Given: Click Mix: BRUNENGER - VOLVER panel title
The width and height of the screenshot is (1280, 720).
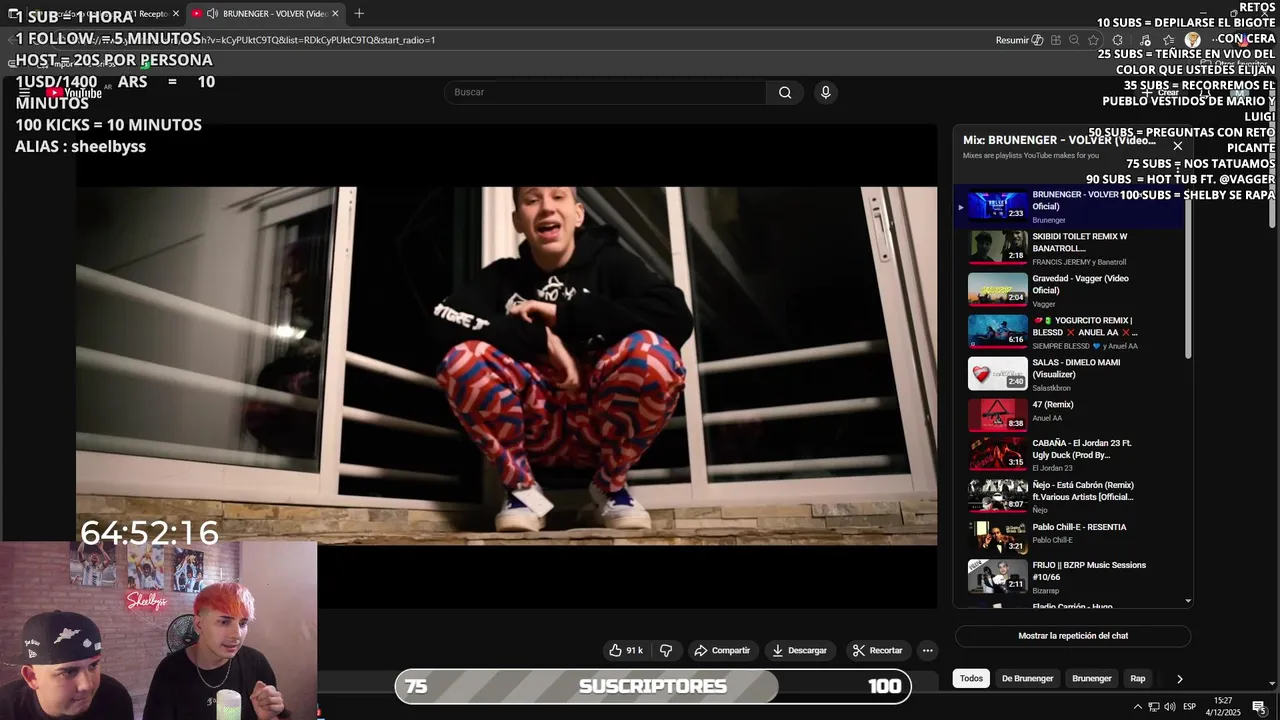Looking at the screenshot, I should tap(1059, 140).
